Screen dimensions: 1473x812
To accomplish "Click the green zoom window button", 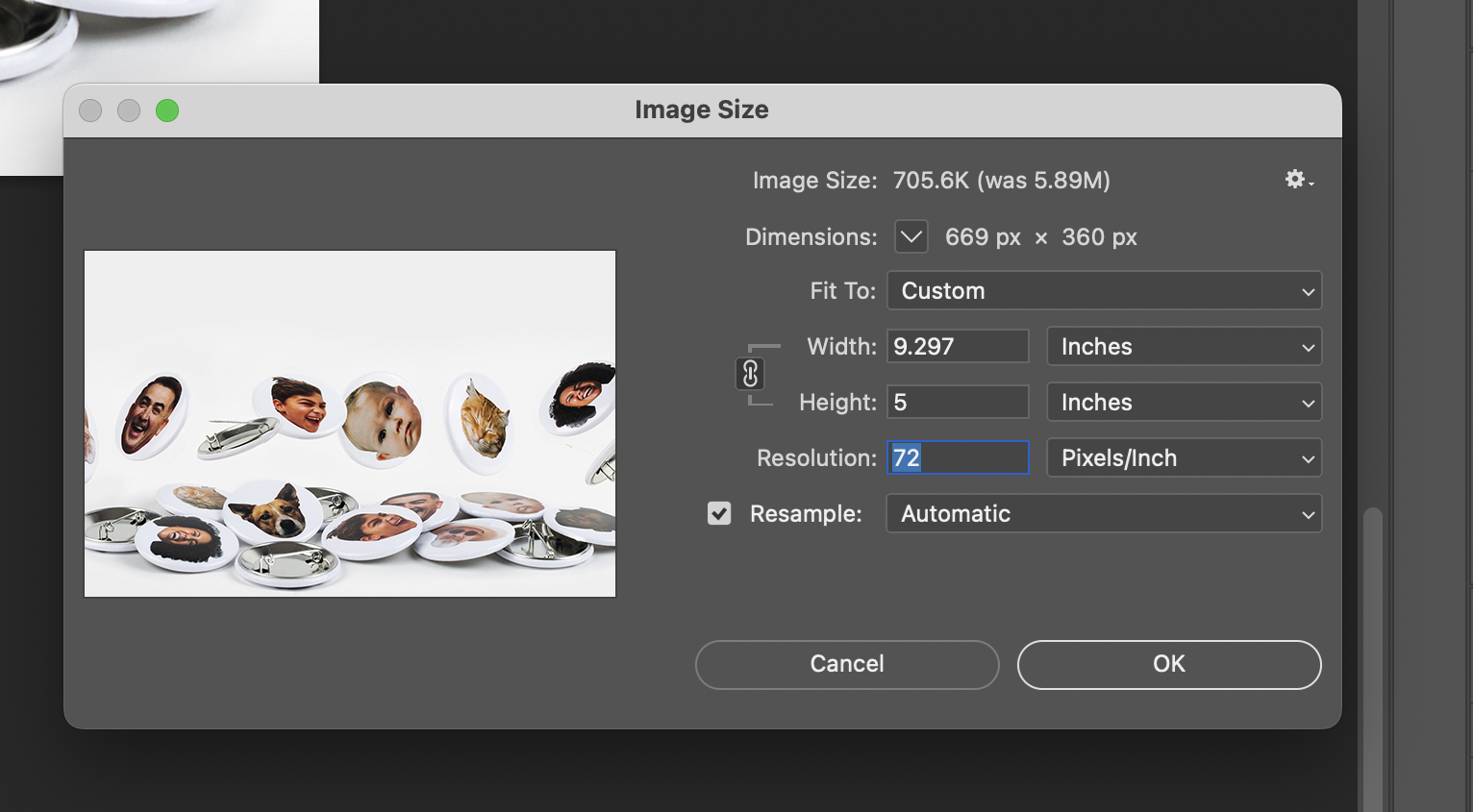I will point(167,111).
